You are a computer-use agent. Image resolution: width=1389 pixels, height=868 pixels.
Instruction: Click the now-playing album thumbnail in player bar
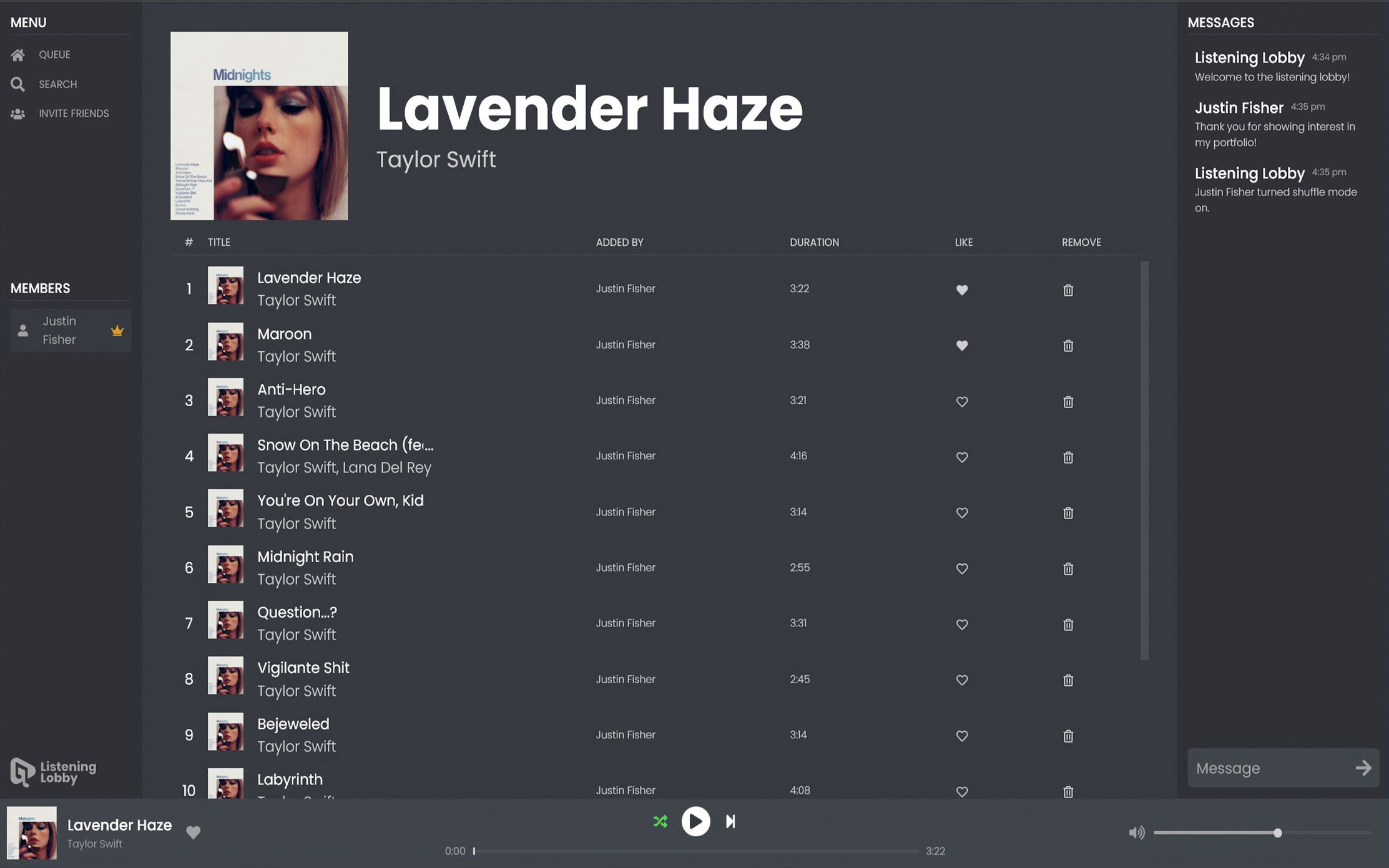click(32, 832)
